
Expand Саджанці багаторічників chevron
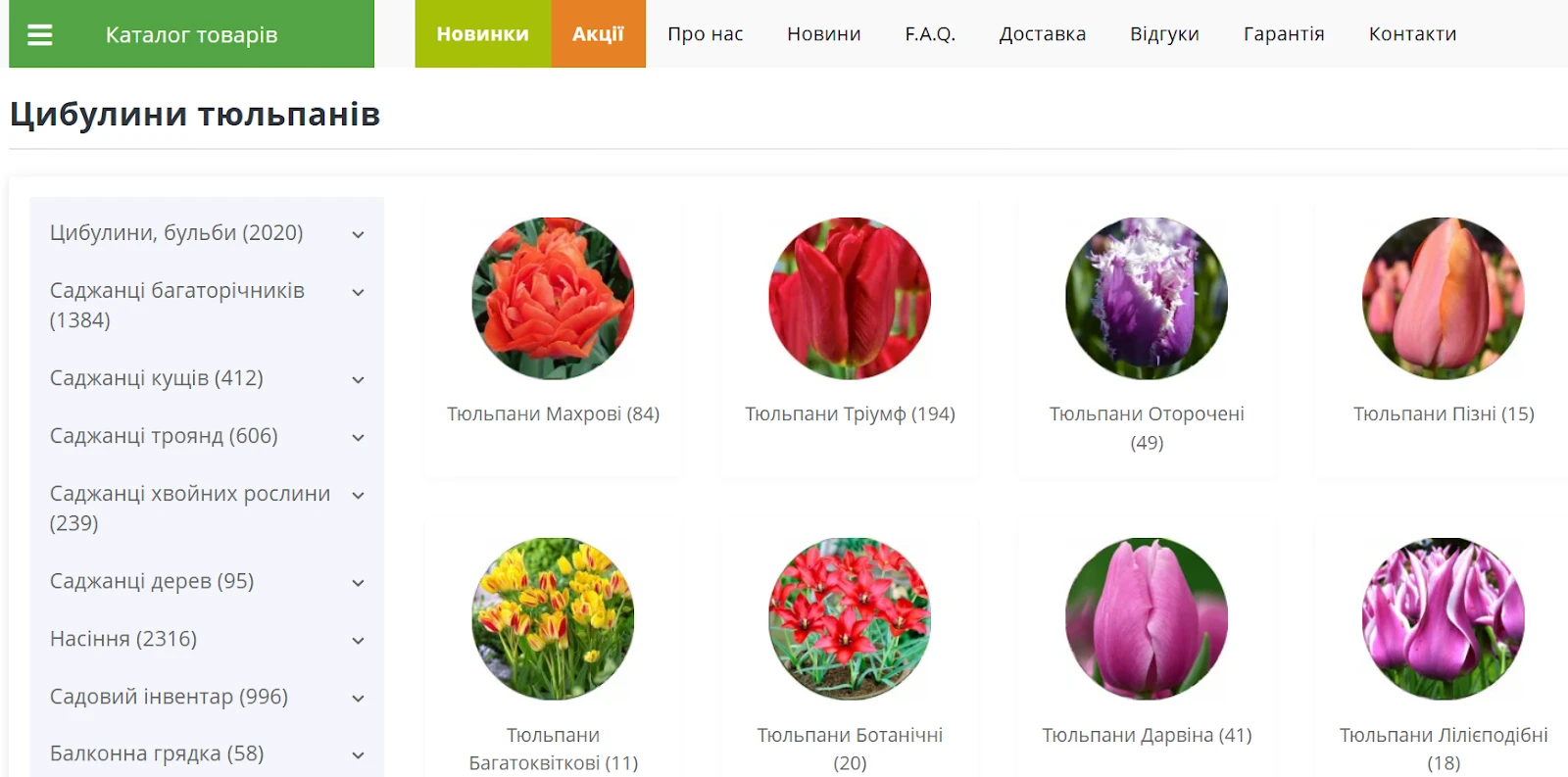[x=359, y=292]
